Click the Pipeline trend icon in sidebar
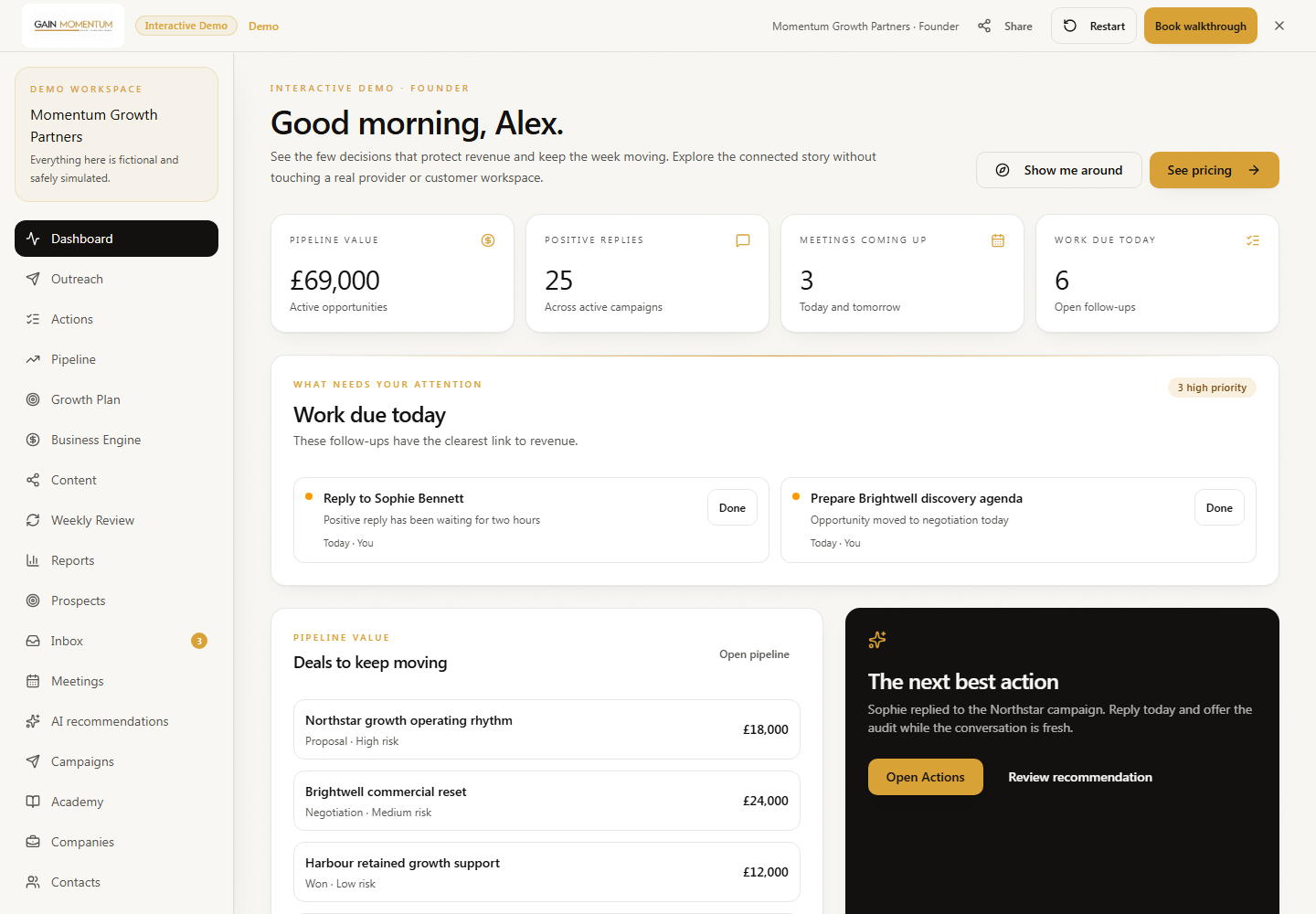 click(x=33, y=359)
